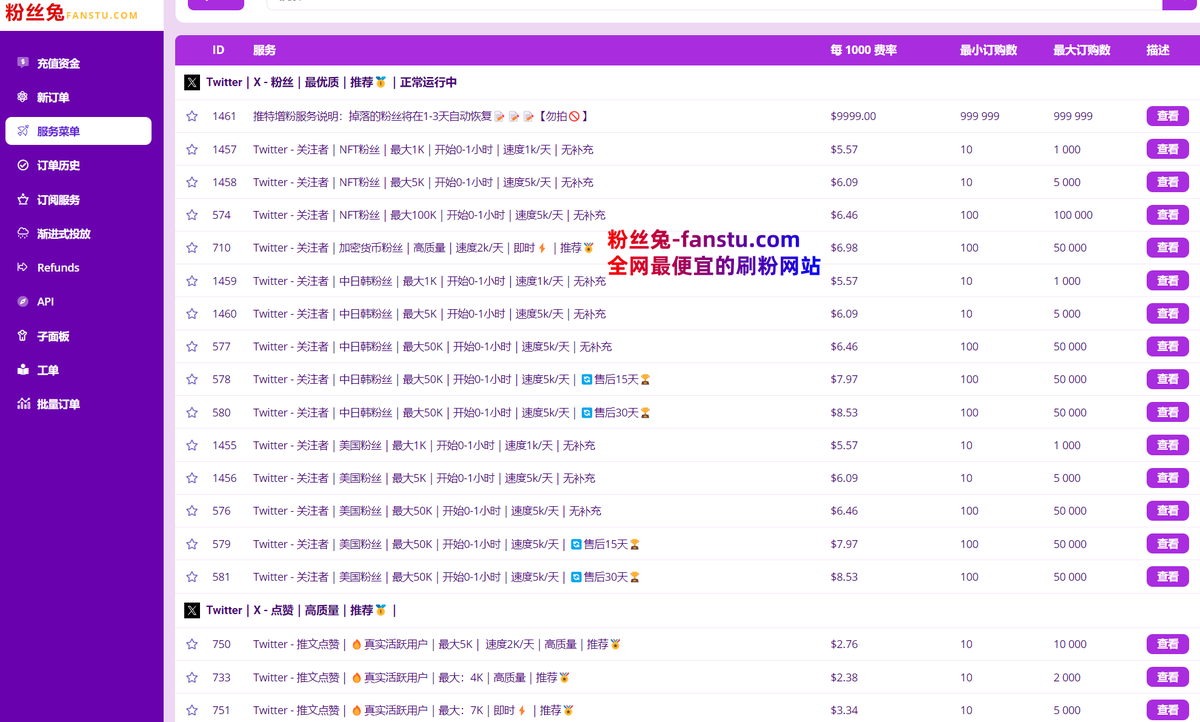
Task: Click the 最大订购数 column header
Action: coord(1082,50)
